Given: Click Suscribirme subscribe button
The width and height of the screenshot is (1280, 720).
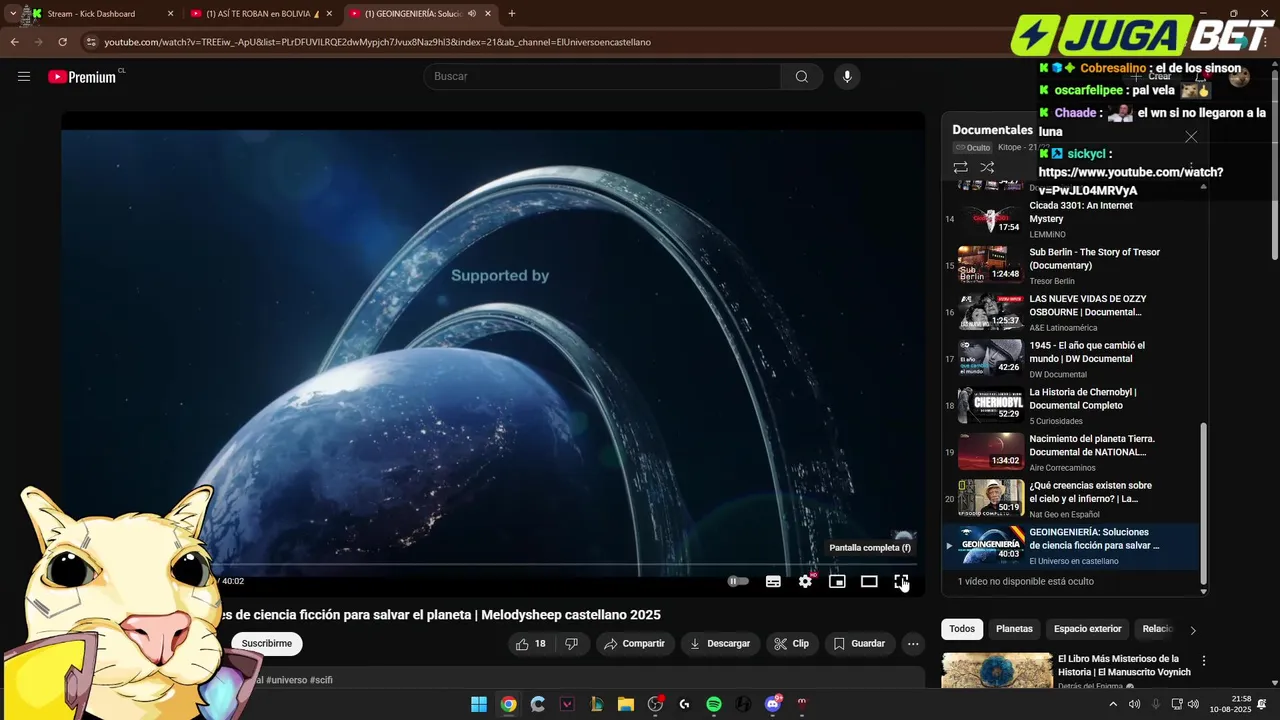Looking at the screenshot, I should 266,644.
